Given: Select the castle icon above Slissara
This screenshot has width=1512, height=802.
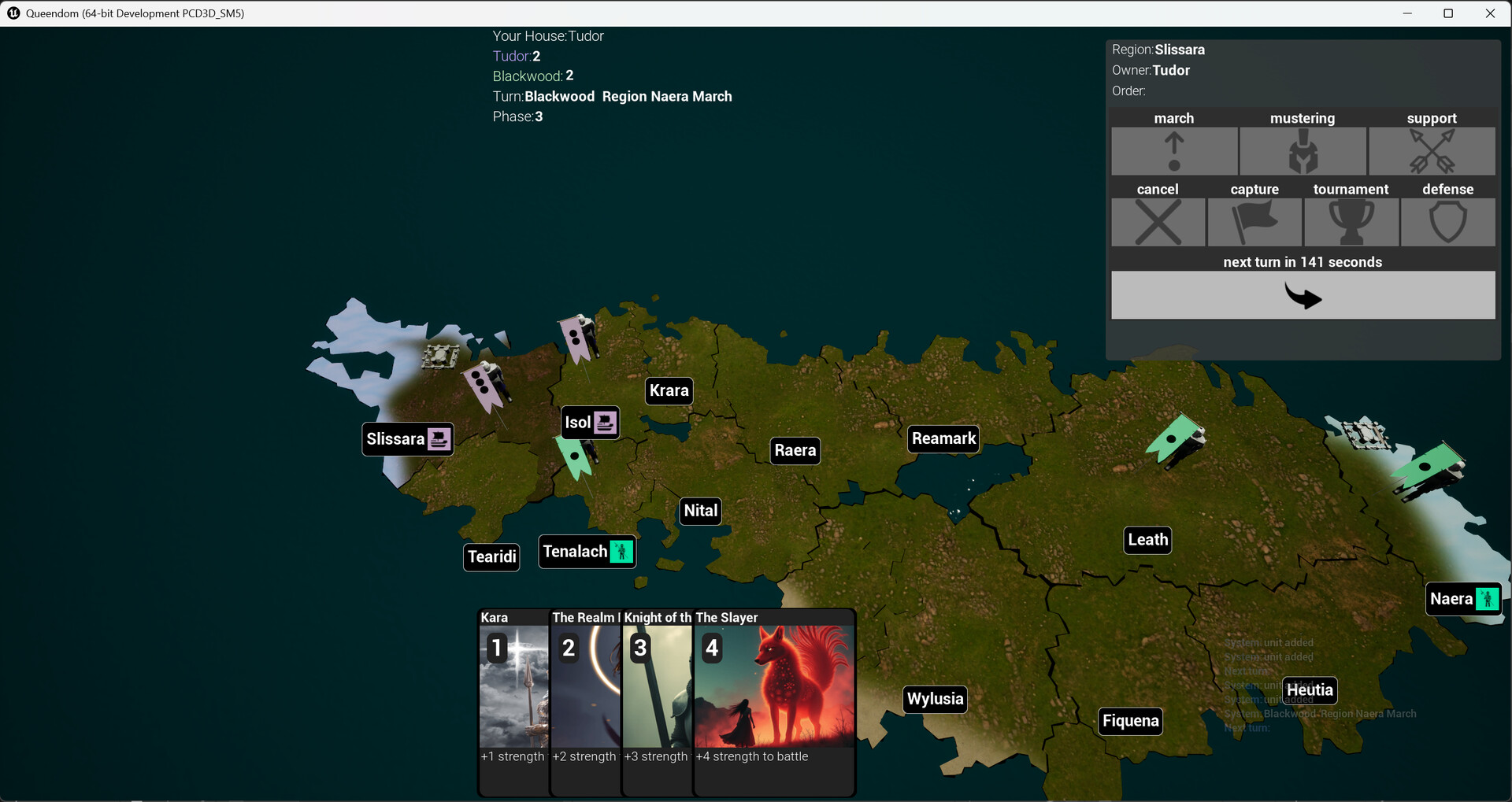Looking at the screenshot, I should click(x=440, y=356).
